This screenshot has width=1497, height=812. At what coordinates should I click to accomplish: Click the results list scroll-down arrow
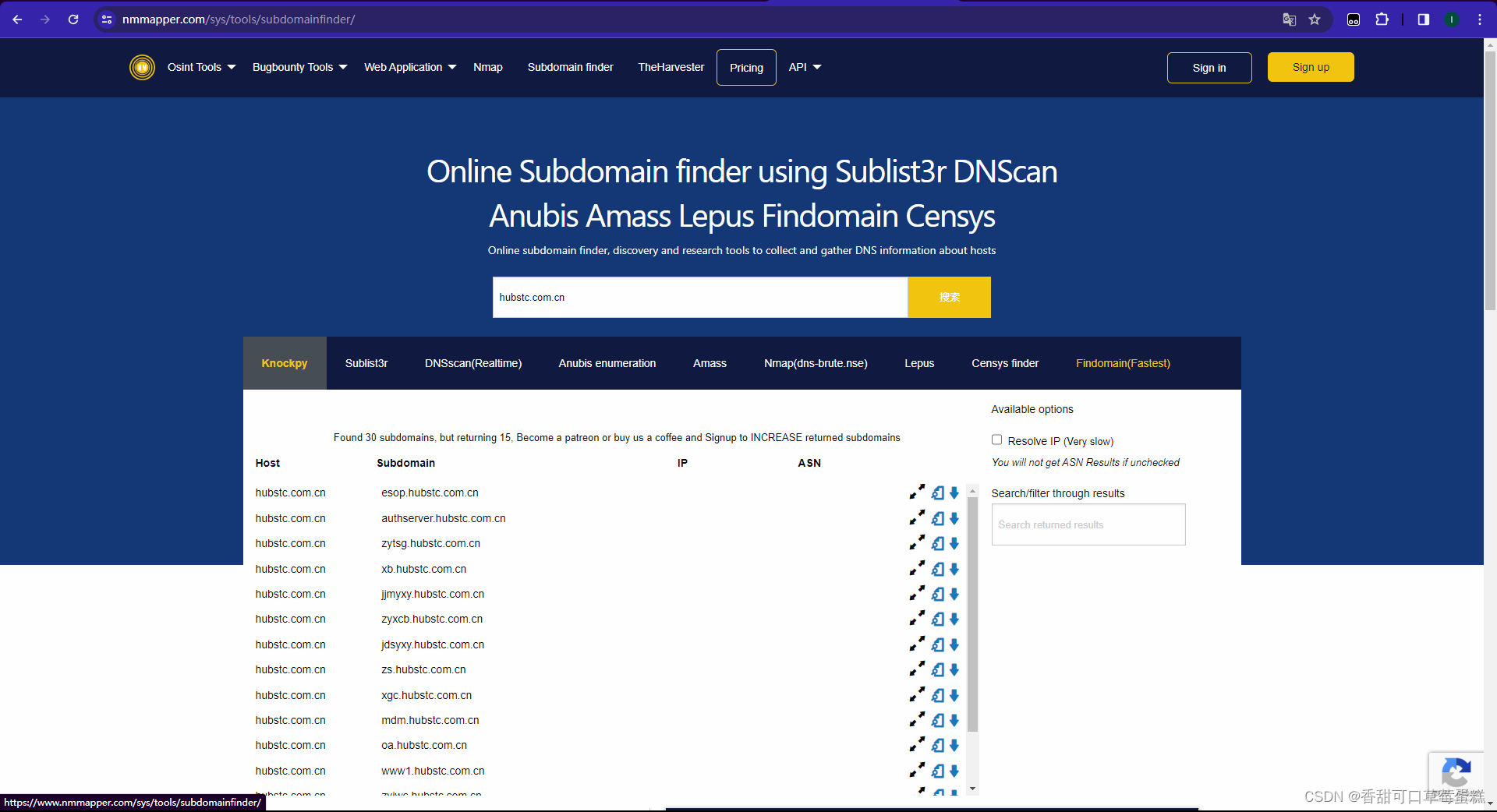pyautogui.click(x=972, y=789)
